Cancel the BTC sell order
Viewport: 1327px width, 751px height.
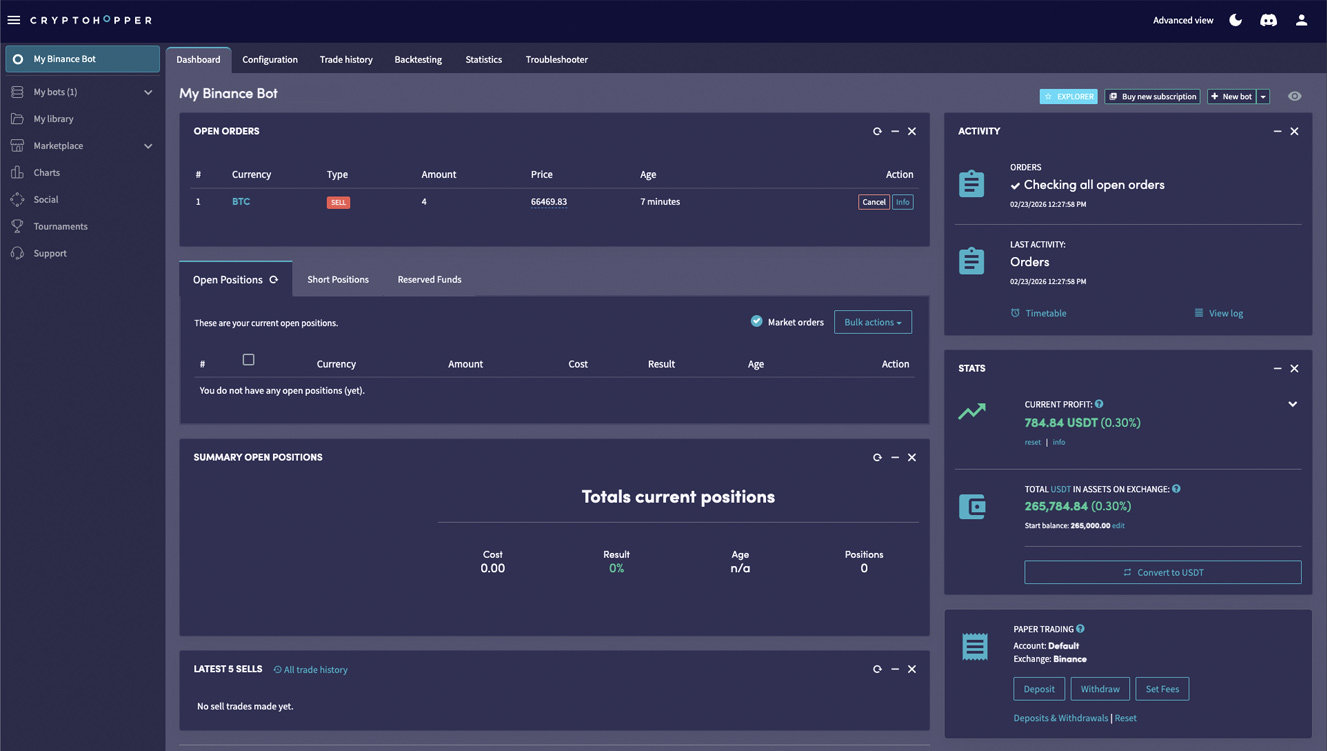coord(873,202)
